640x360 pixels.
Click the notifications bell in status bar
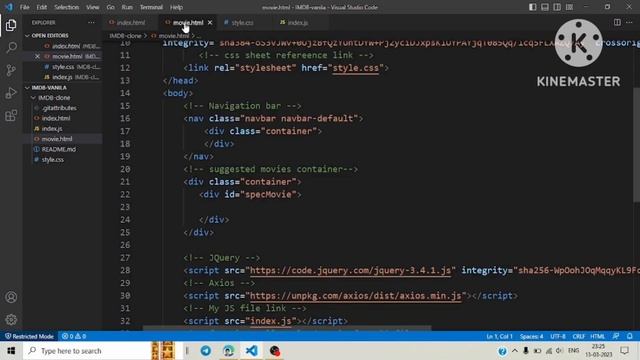pos(629,336)
